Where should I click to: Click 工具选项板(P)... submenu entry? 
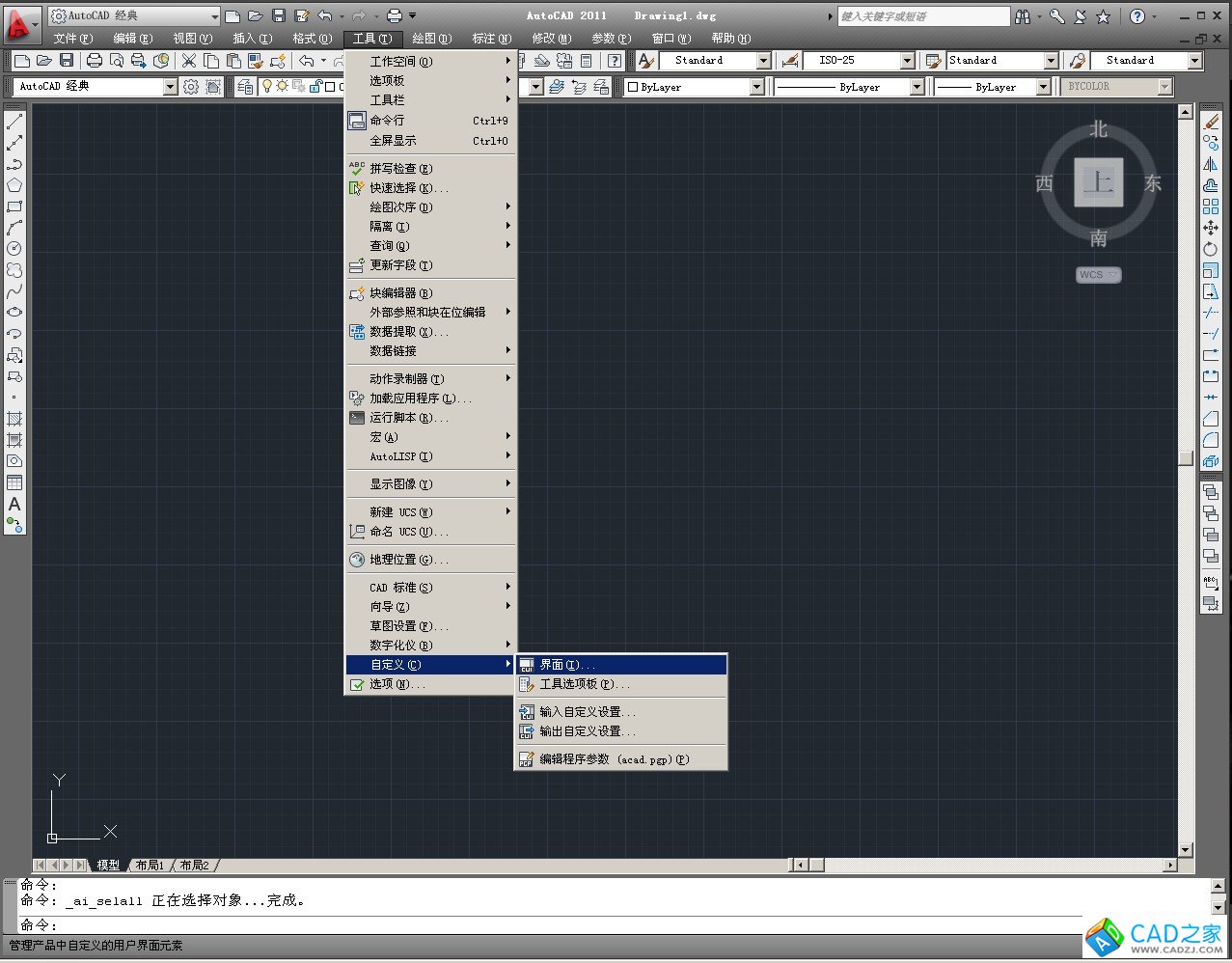click(x=621, y=684)
